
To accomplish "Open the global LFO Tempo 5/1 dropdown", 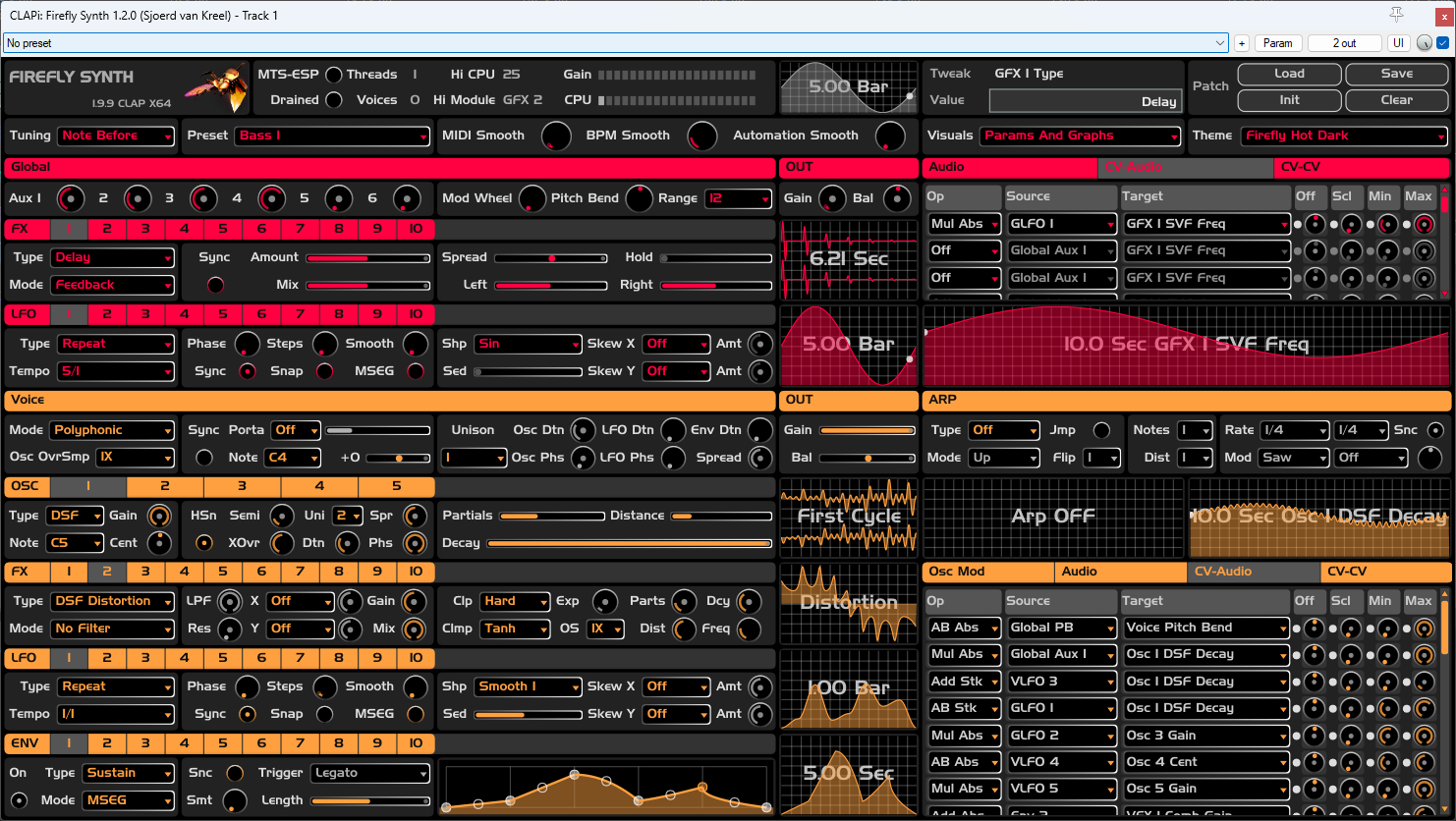I will 116,371.
